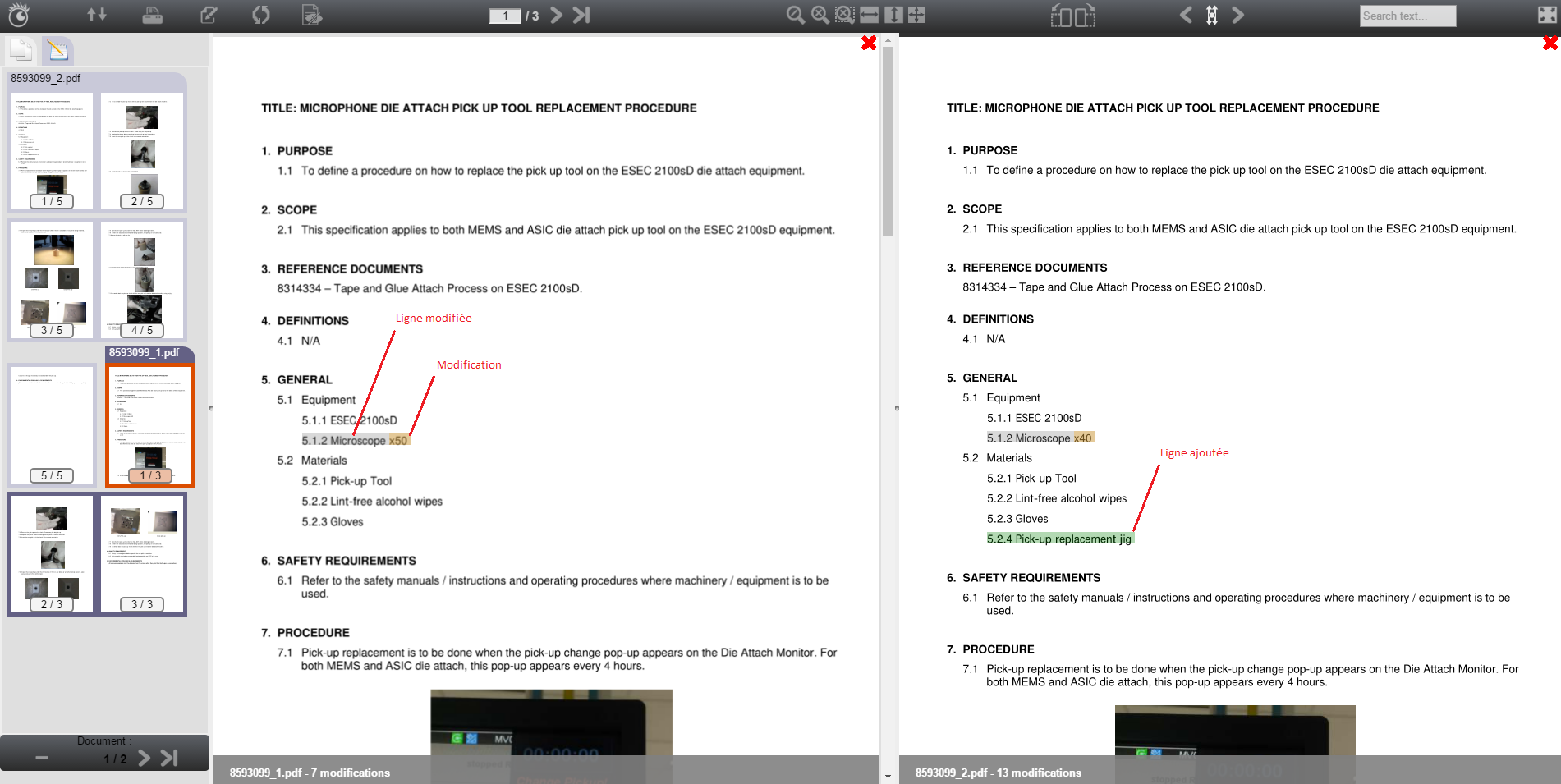Go to the last page of document

(x=581, y=15)
